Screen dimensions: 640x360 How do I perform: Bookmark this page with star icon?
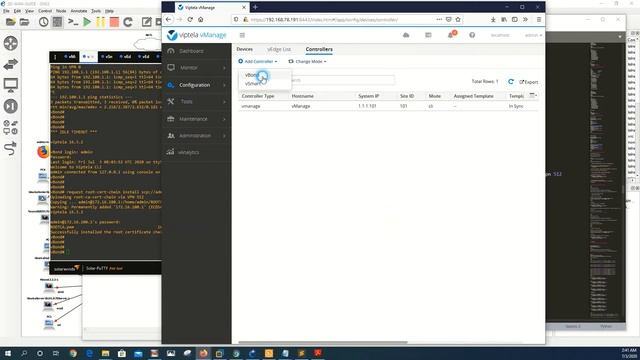458,19
